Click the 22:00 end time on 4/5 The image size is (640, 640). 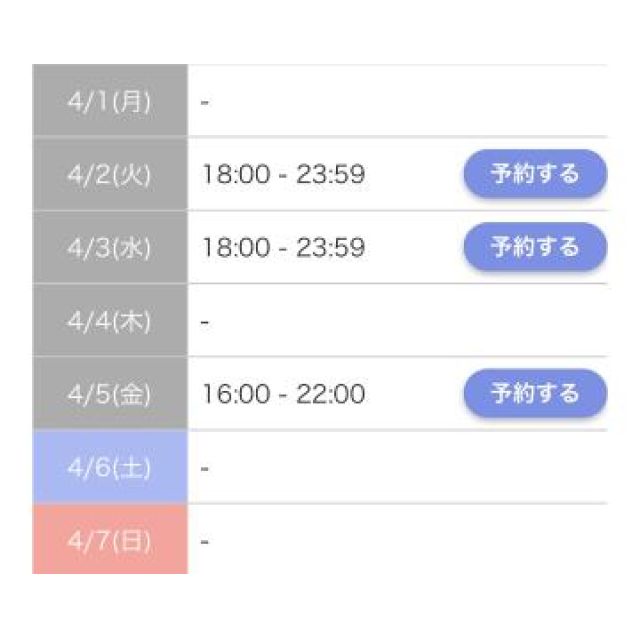coord(332,394)
